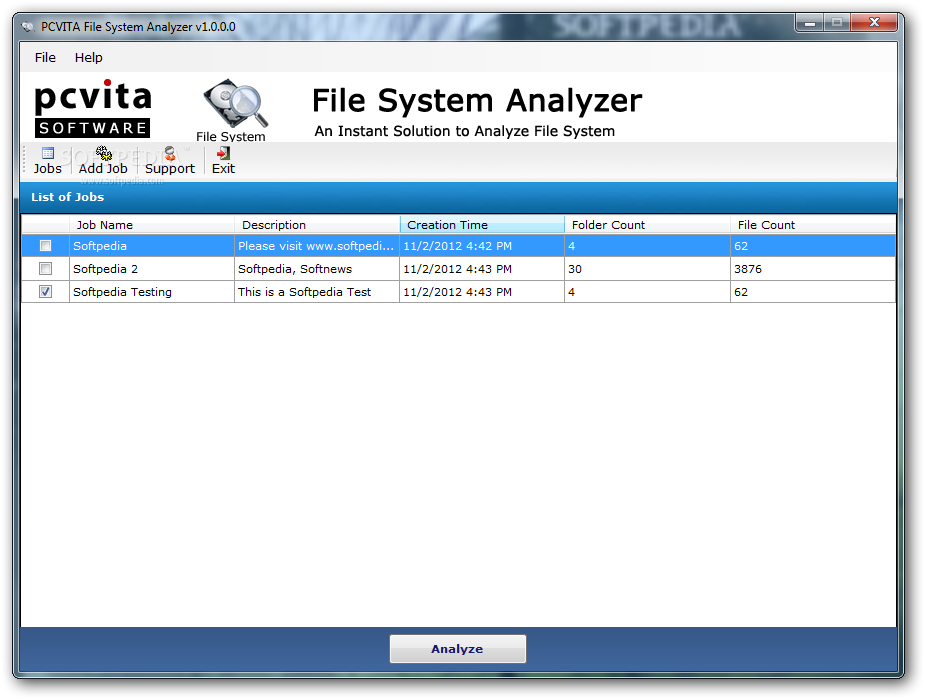Open the Jobs toolbar icon
This screenshot has height=699, width=925.
click(47, 153)
